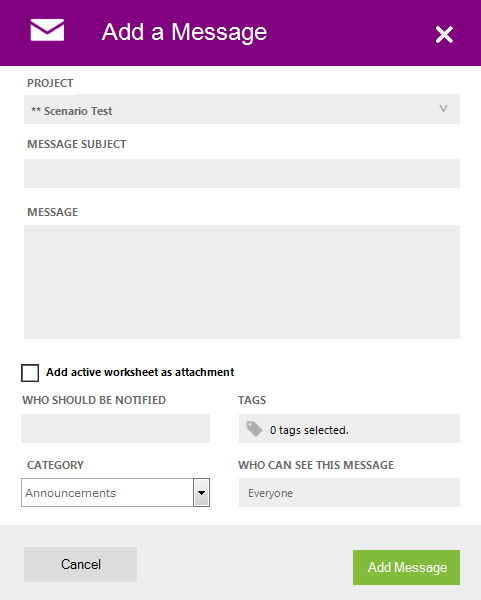
Task: Cancel the new message
Action: [x=80, y=564]
